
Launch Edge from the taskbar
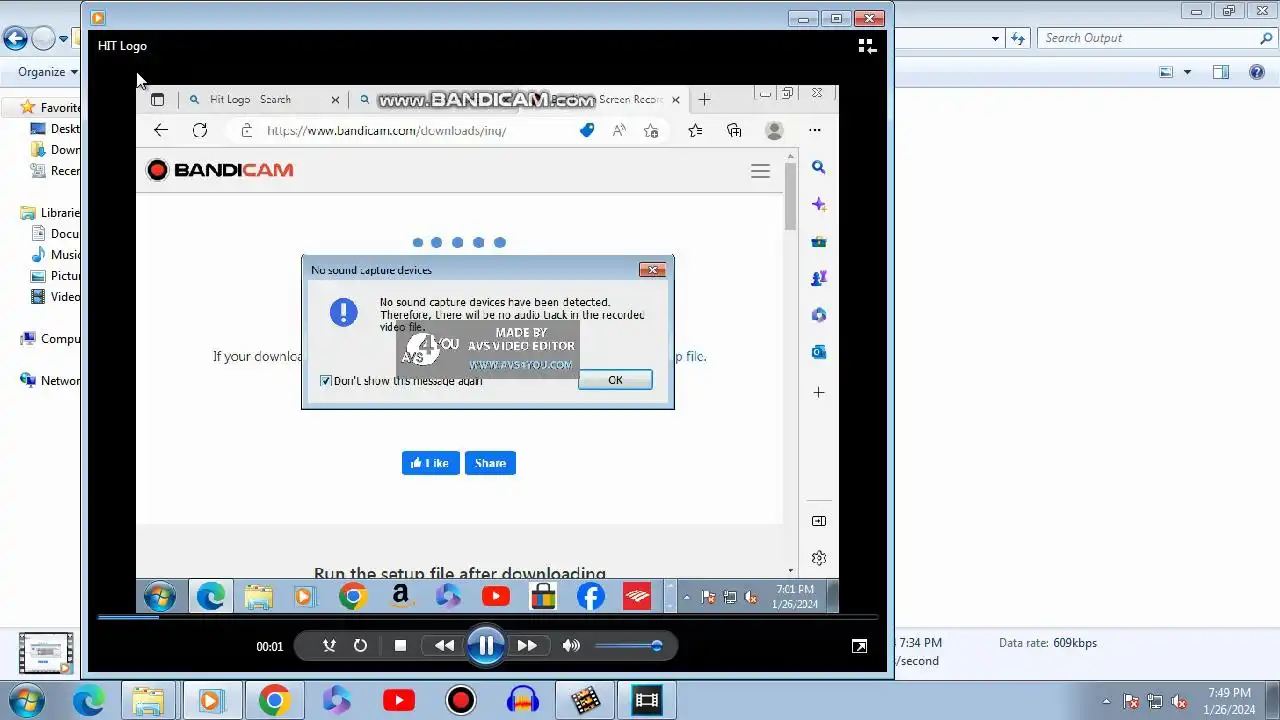88,700
